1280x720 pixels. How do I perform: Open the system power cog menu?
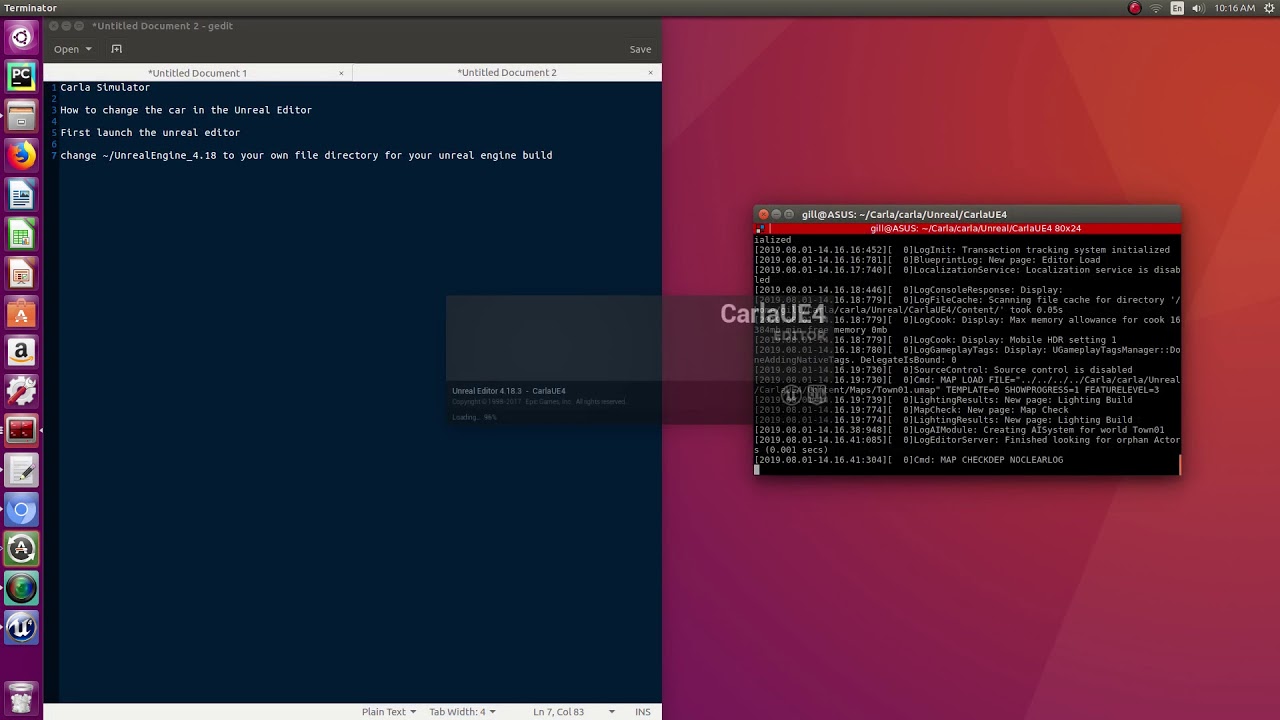point(1268,8)
